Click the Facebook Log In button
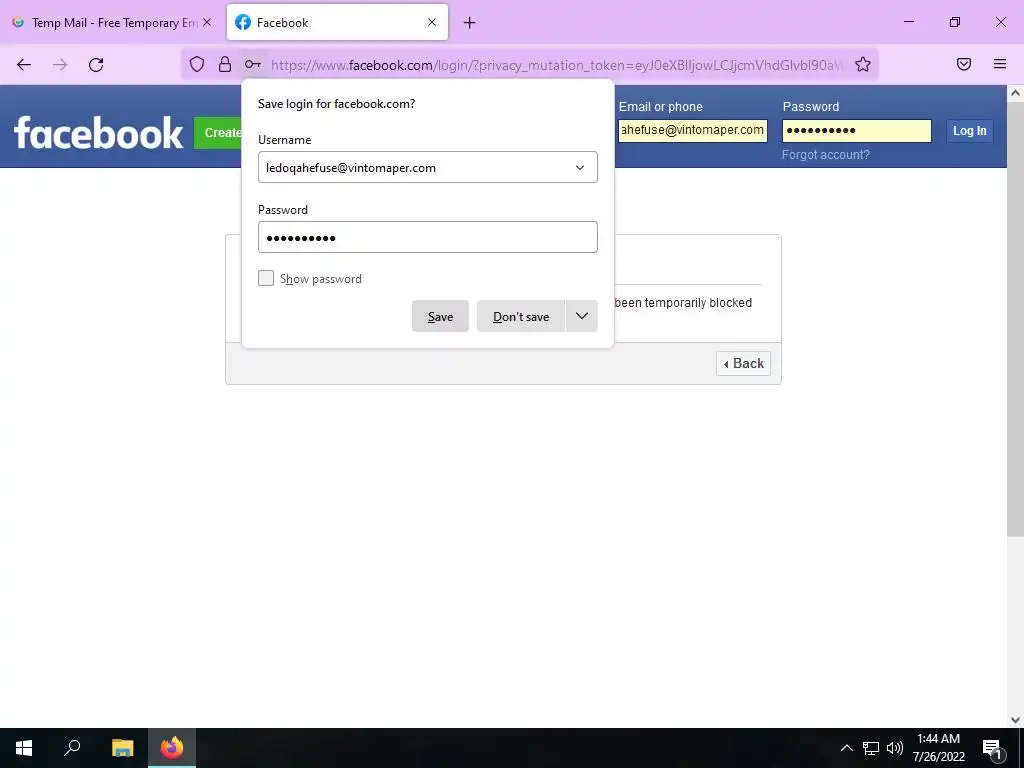1024x768 pixels. [x=969, y=131]
